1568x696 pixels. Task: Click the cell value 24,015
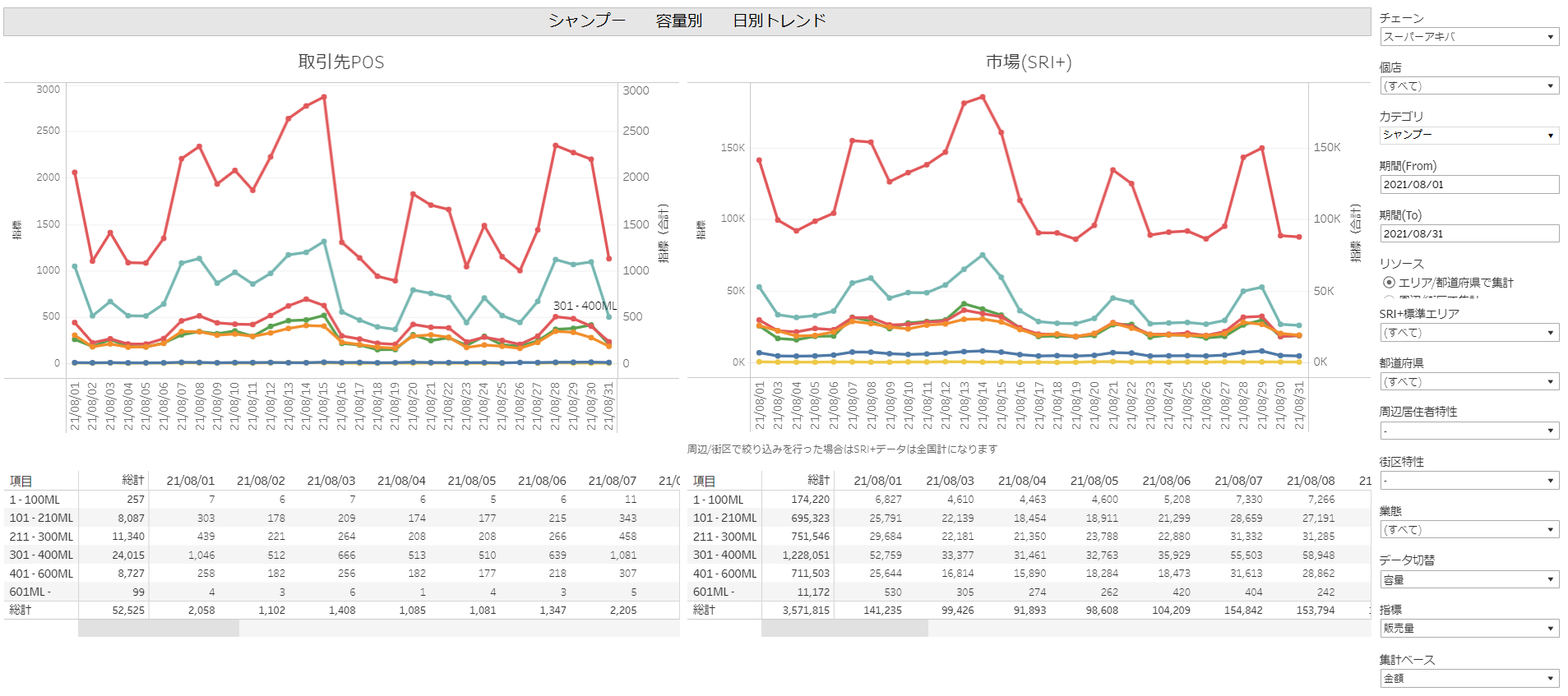pyautogui.click(x=128, y=555)
